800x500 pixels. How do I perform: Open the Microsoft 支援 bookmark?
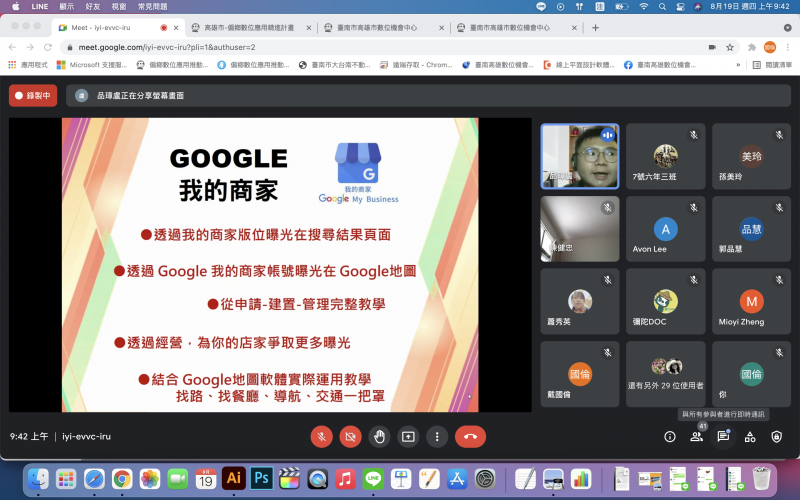tap(92, 65)
